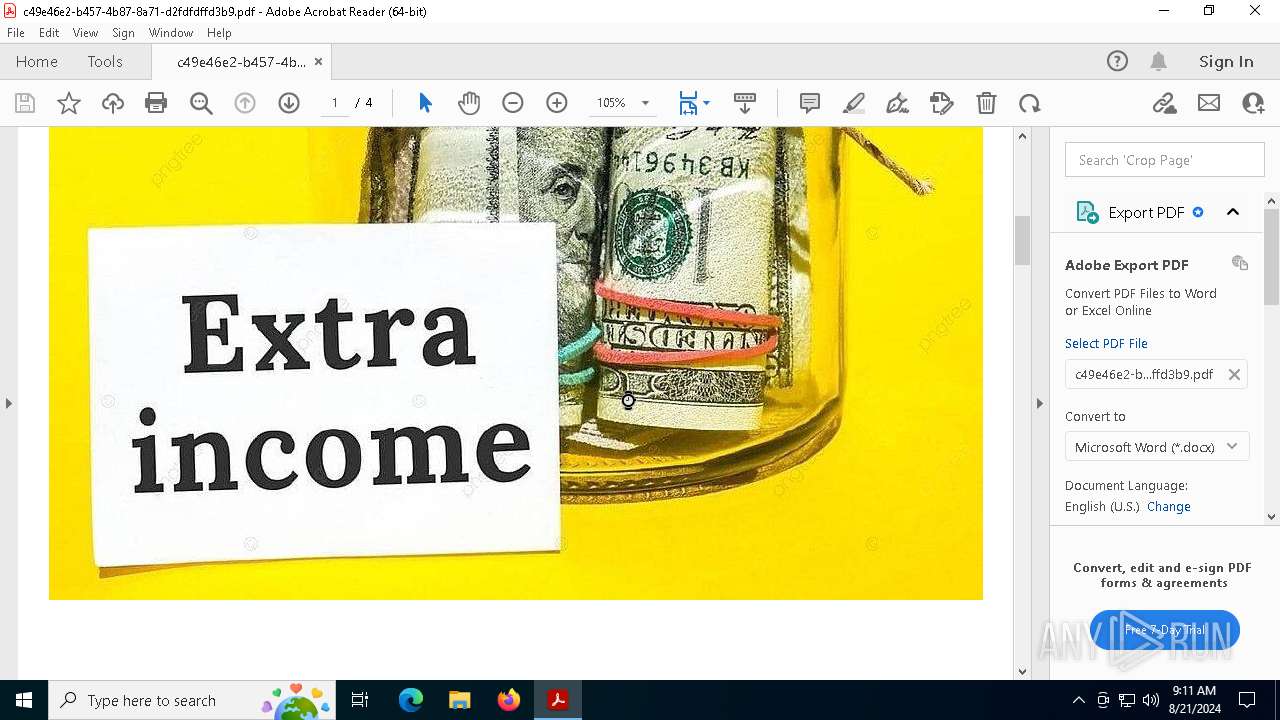Open the taskbar clock and calendar
This screenshot has width=1280, height=720.
tap(1194, 700)
